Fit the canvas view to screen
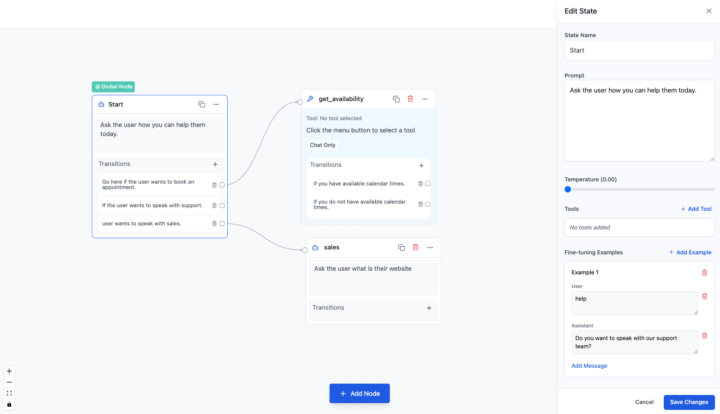This screenshot has height=414, width=720. coord(9,393)
